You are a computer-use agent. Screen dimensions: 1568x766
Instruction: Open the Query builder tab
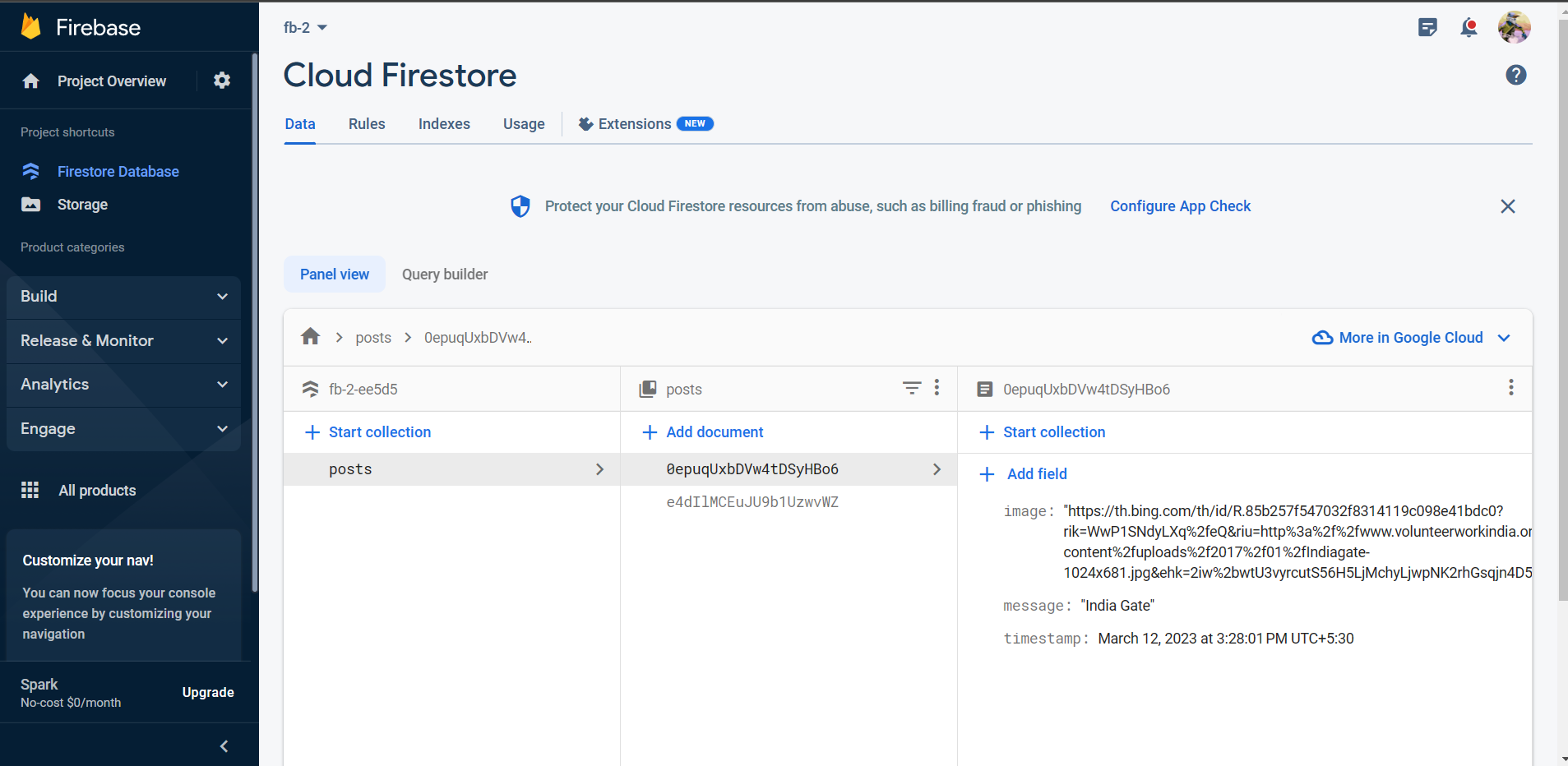pyautogui.click(x=444, y=274)
